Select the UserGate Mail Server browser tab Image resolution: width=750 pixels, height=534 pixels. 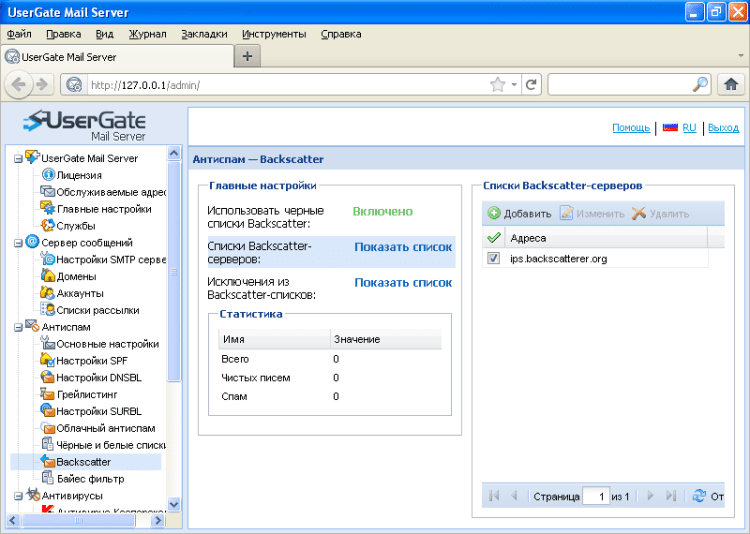(x=118, y=57)
